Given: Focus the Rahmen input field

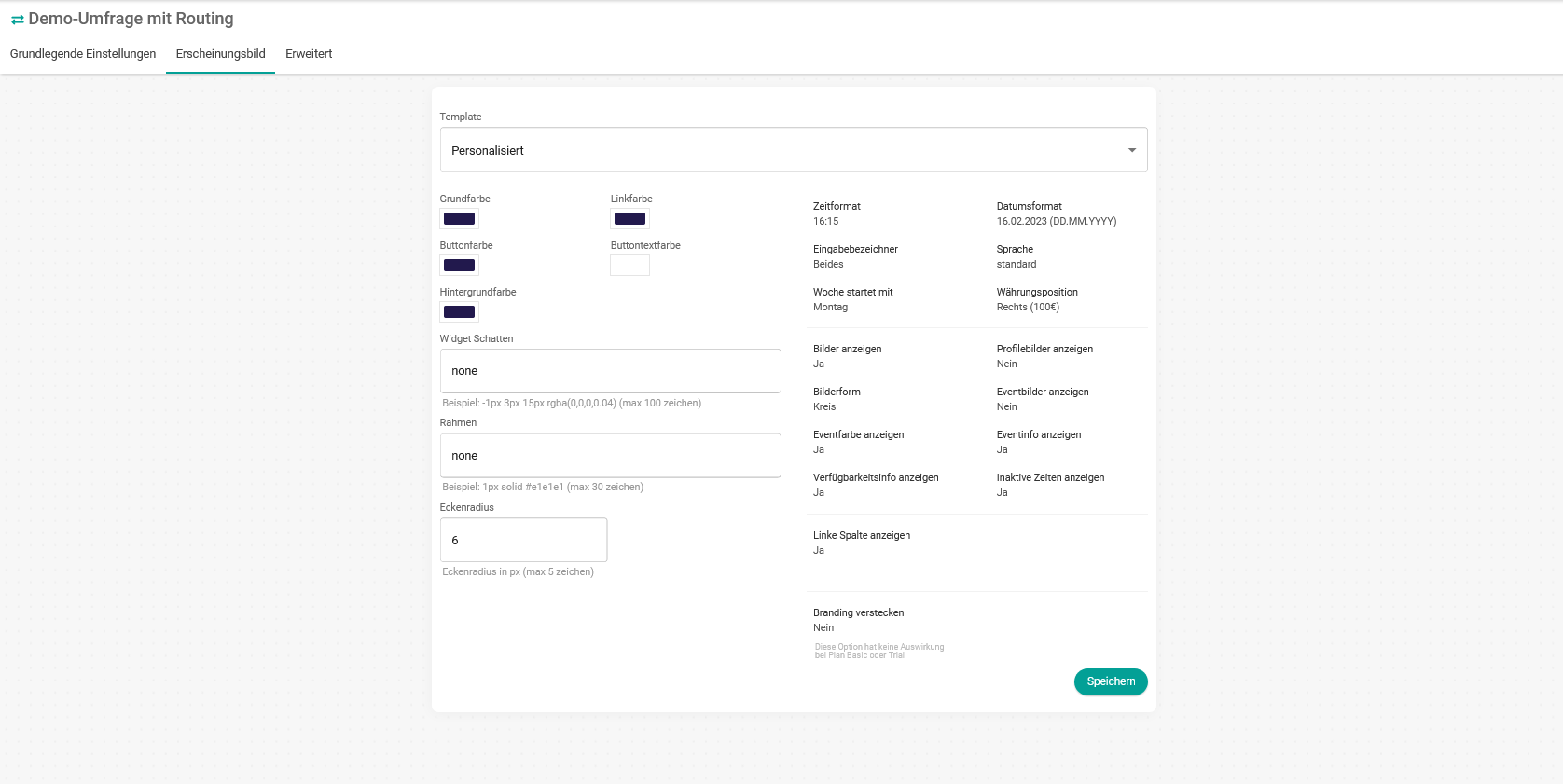Looking at the screenshot, I should [x=611, y=456].
